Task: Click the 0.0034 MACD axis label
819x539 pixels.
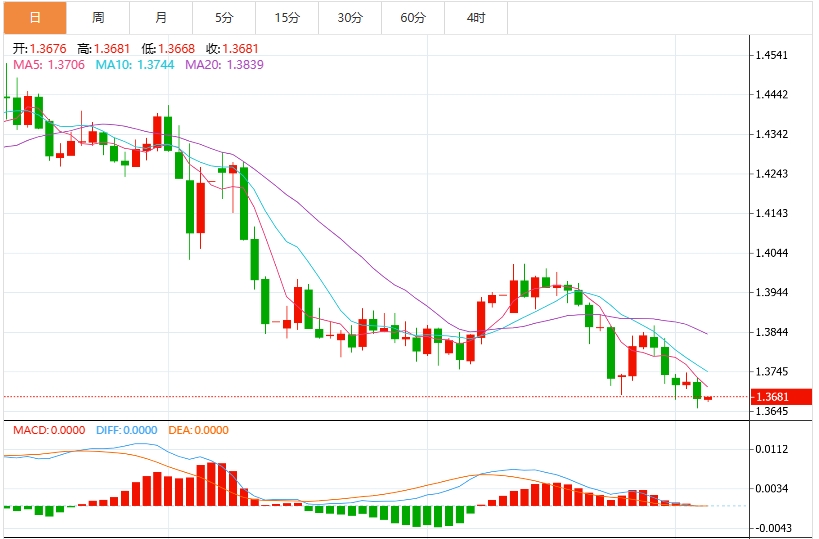Action: 772,488
